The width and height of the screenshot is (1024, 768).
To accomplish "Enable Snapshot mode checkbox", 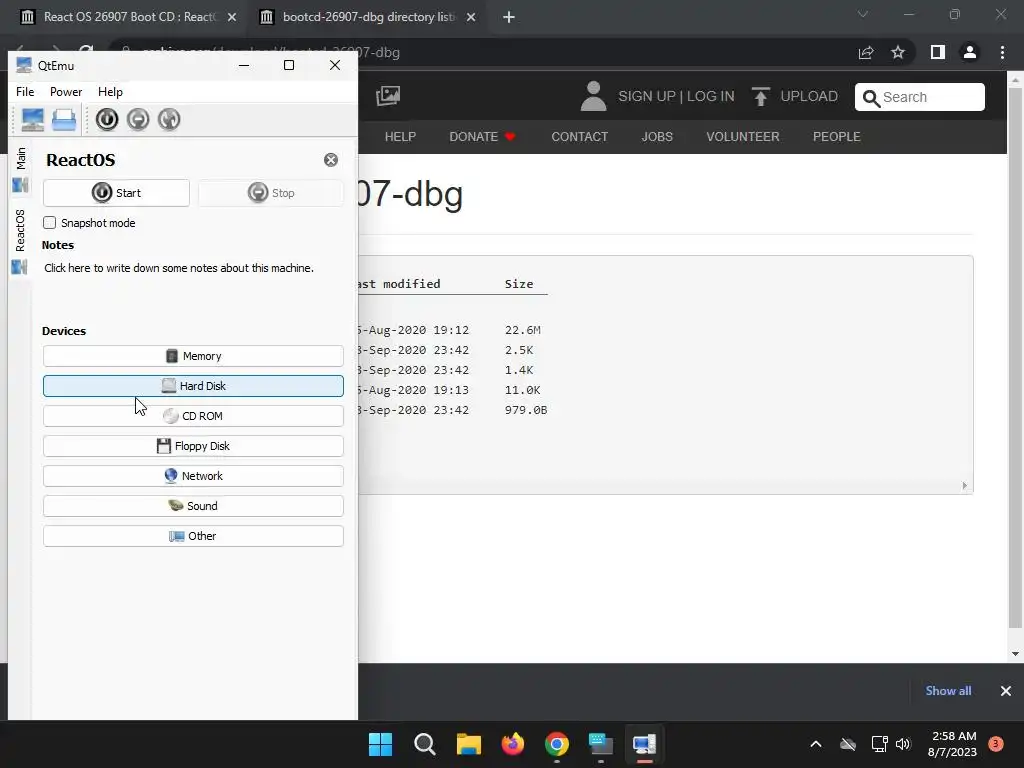I will click(50, 223).
